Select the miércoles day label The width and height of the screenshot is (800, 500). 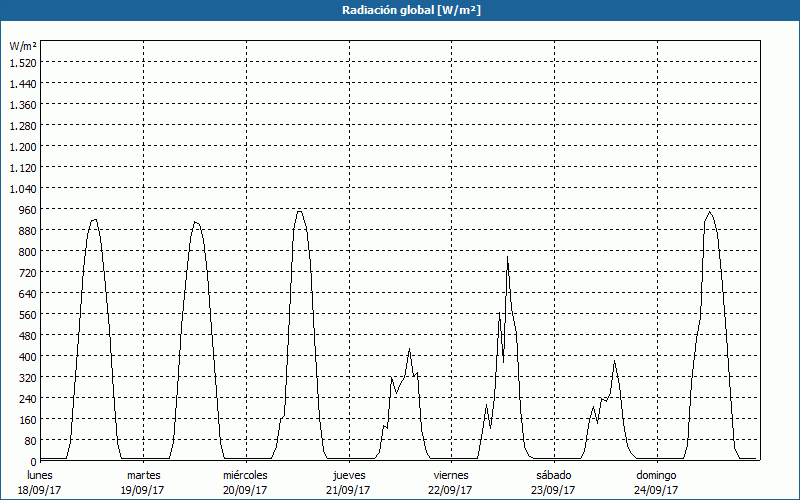pos(245,475)
